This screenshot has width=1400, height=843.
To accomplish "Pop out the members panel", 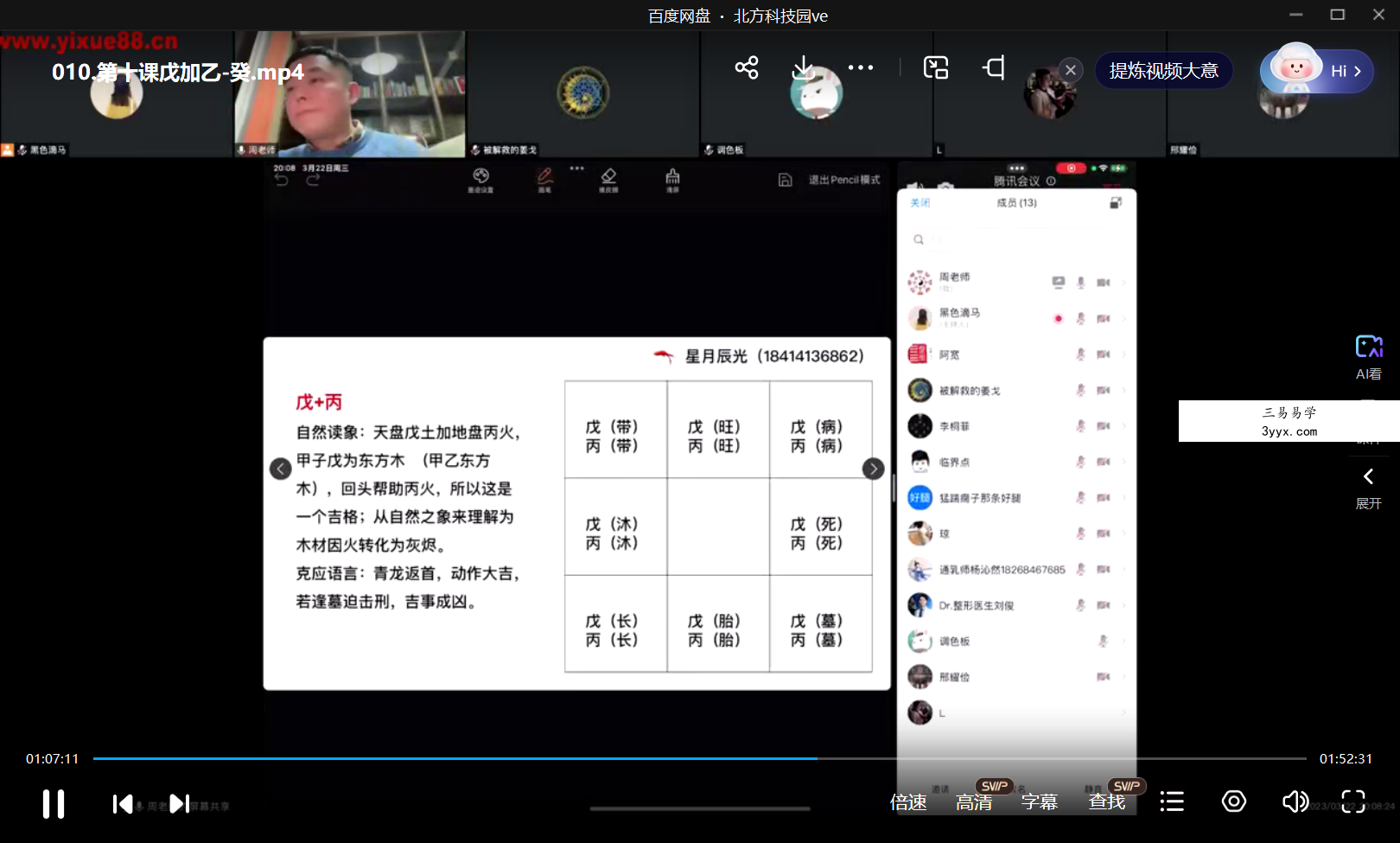I will coord(1116,202).
